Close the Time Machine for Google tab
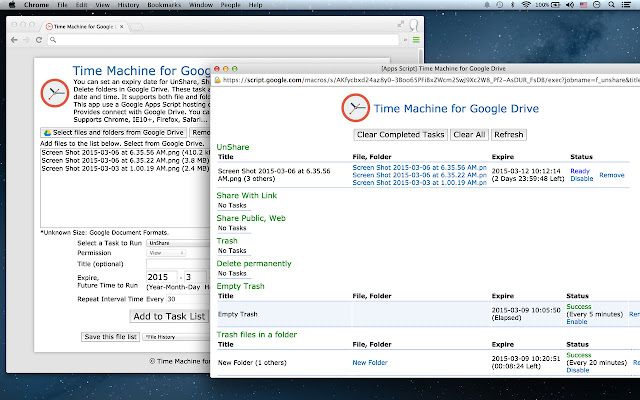The height and width of the screenshot is (400, 640). pos(122,27)
